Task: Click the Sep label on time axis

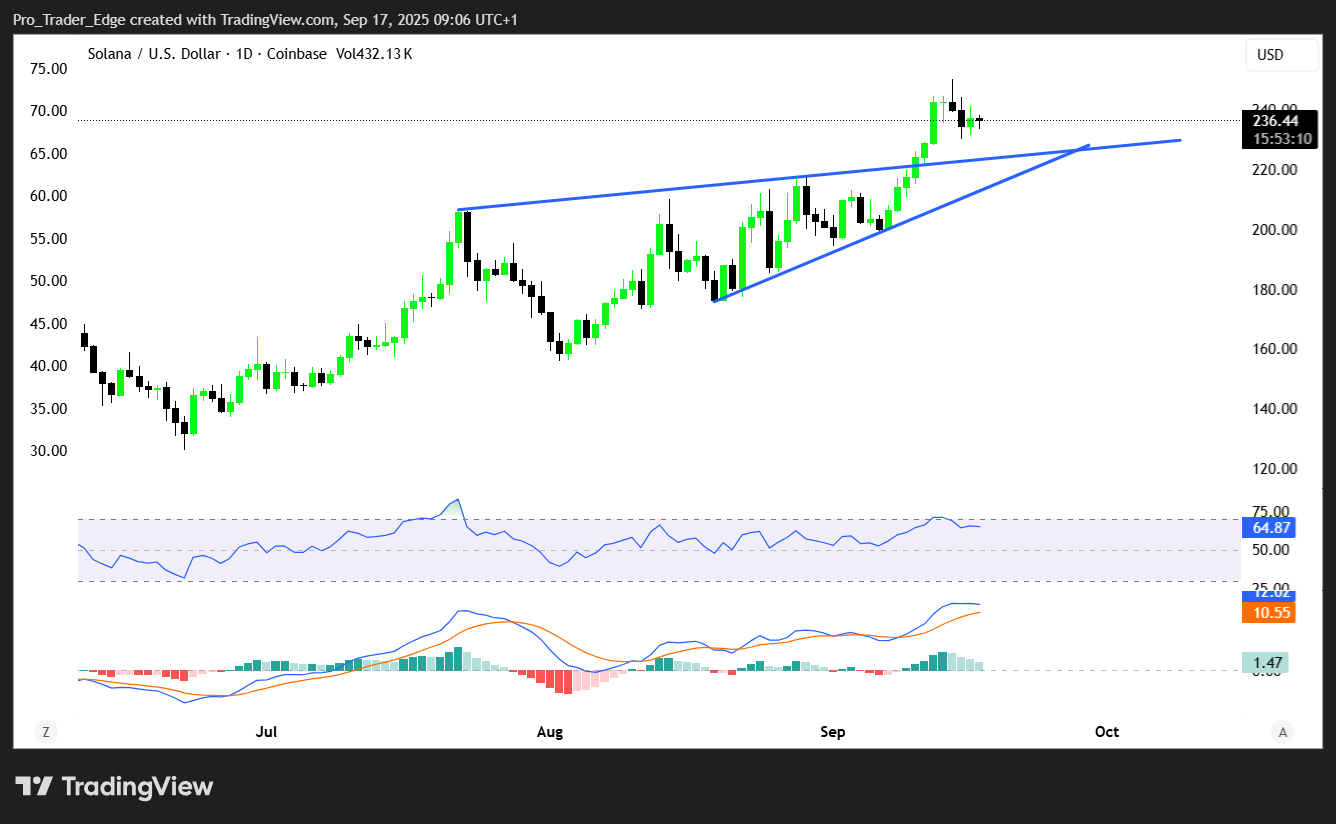Action: (832, 732)
